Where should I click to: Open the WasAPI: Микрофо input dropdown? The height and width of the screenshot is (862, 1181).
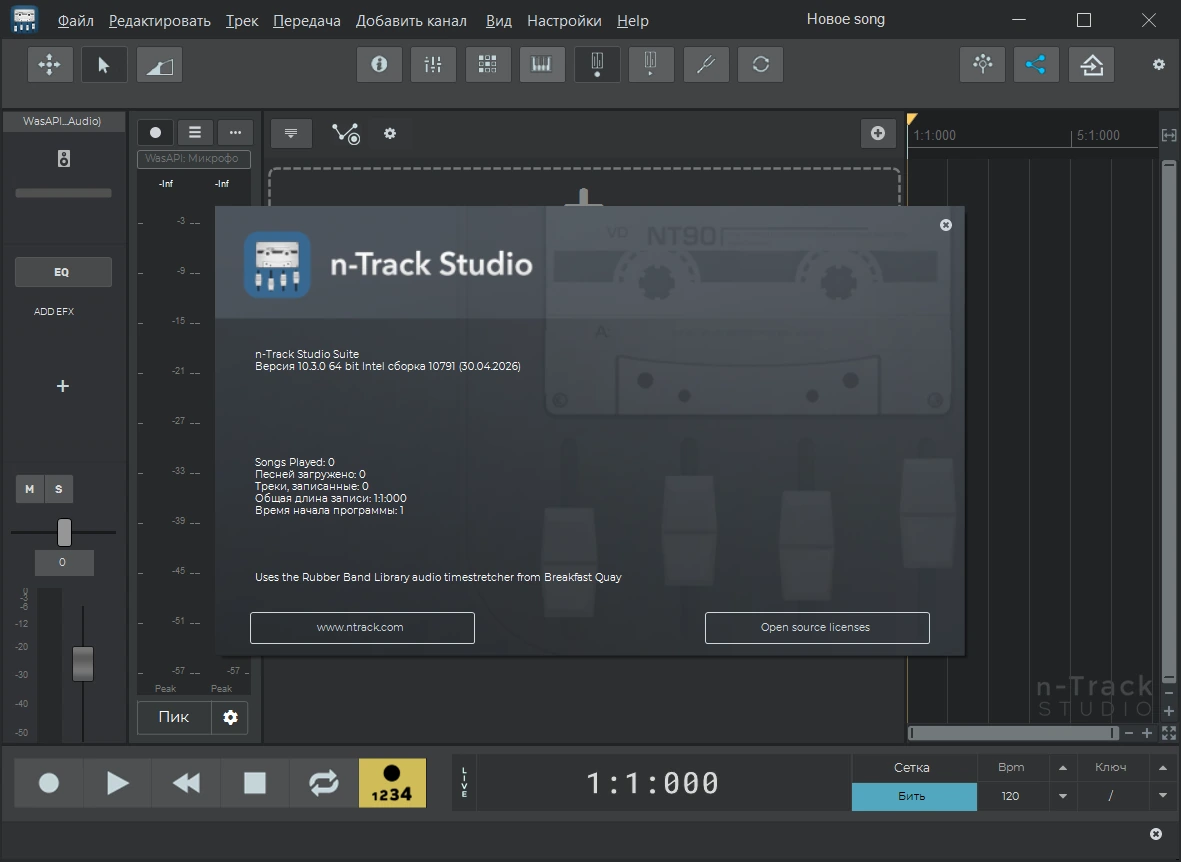pos(194,158)
